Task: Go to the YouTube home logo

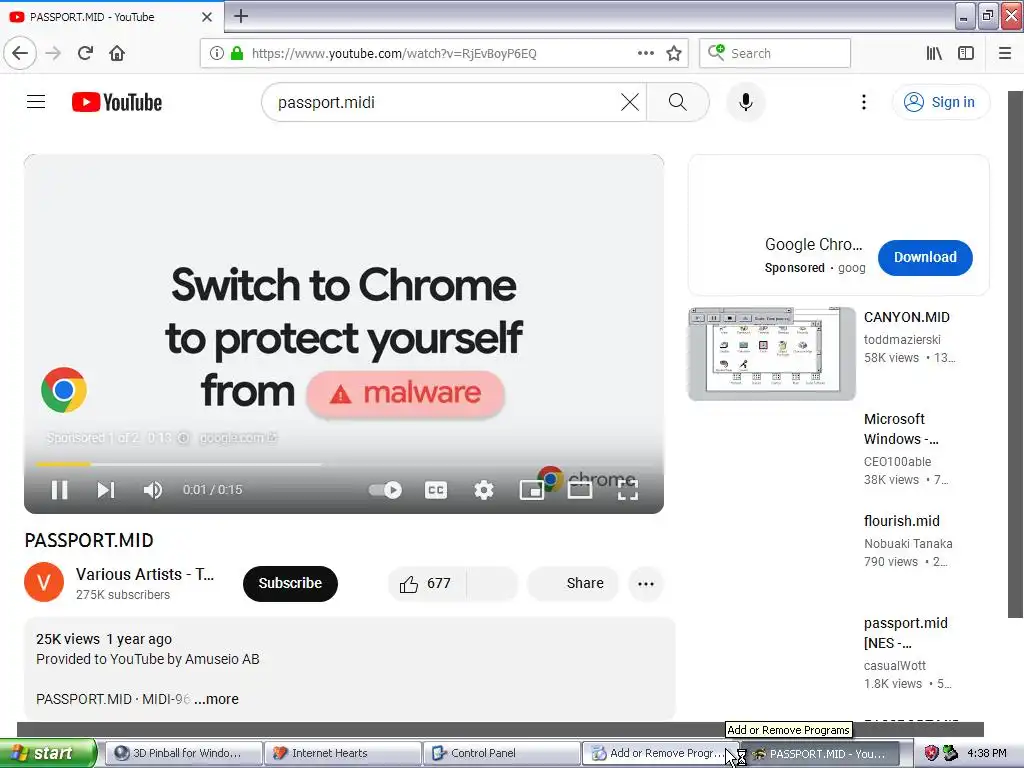Action: [117, 103]
